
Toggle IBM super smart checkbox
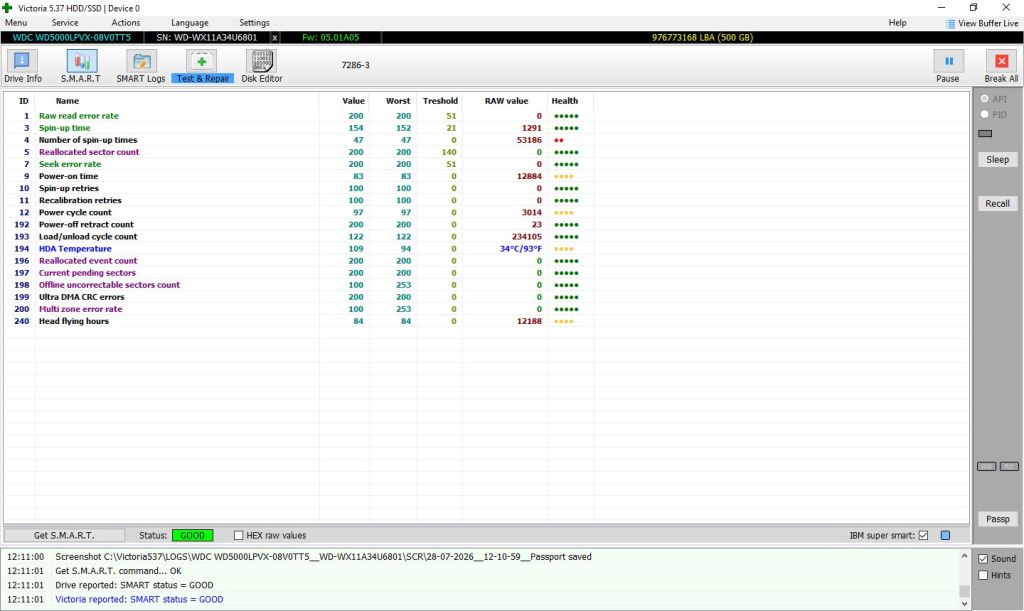pyautogui.click(x=923, y=535)
